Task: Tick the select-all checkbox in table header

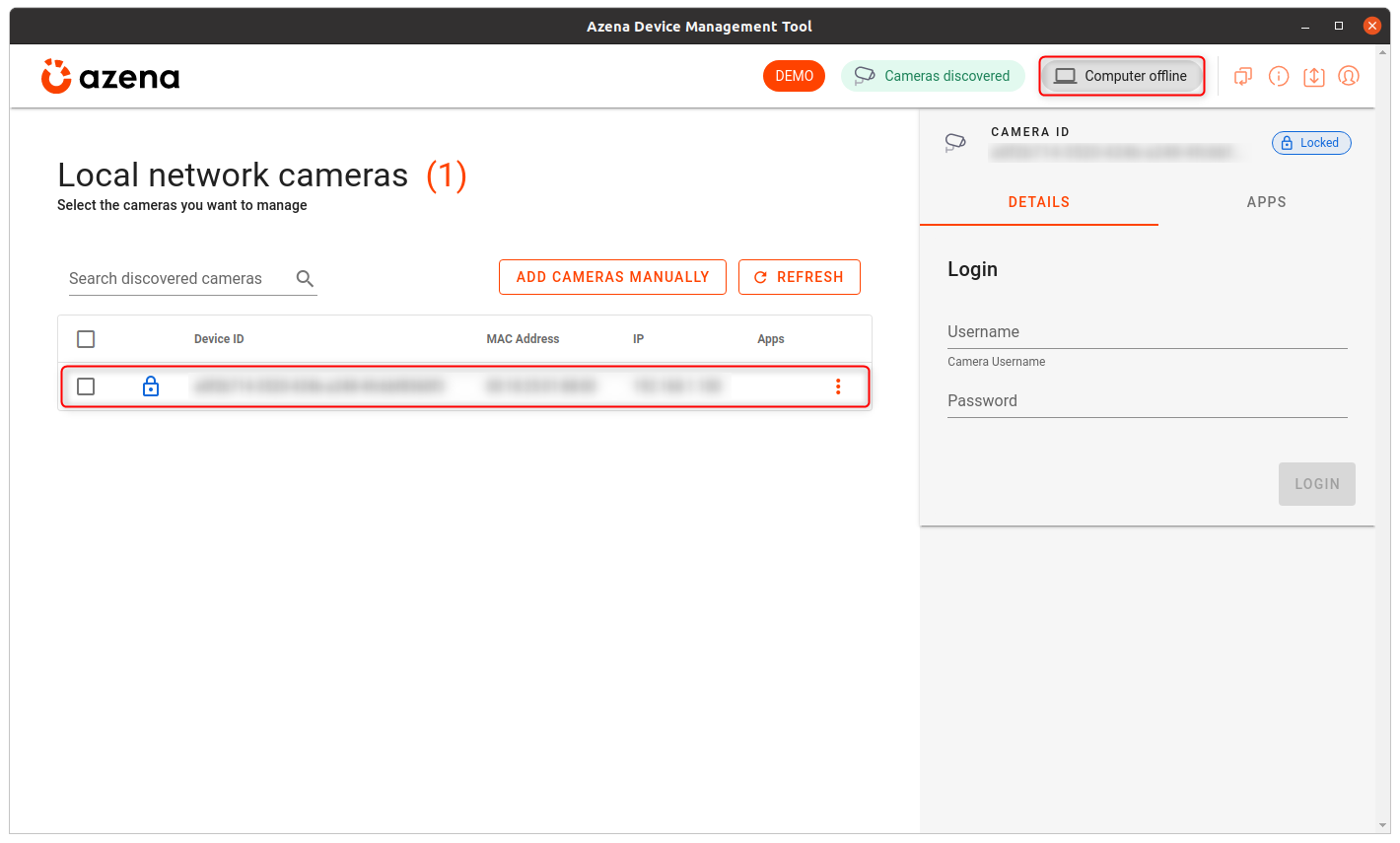Action: point(86,339)
